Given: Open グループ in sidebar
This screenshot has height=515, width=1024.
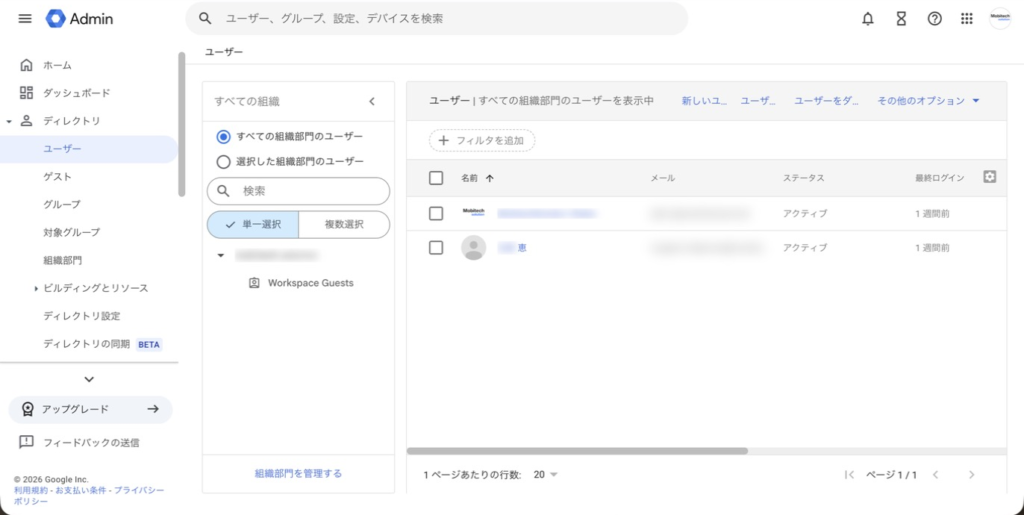Looking at the screenshot, I should point(62,204).
